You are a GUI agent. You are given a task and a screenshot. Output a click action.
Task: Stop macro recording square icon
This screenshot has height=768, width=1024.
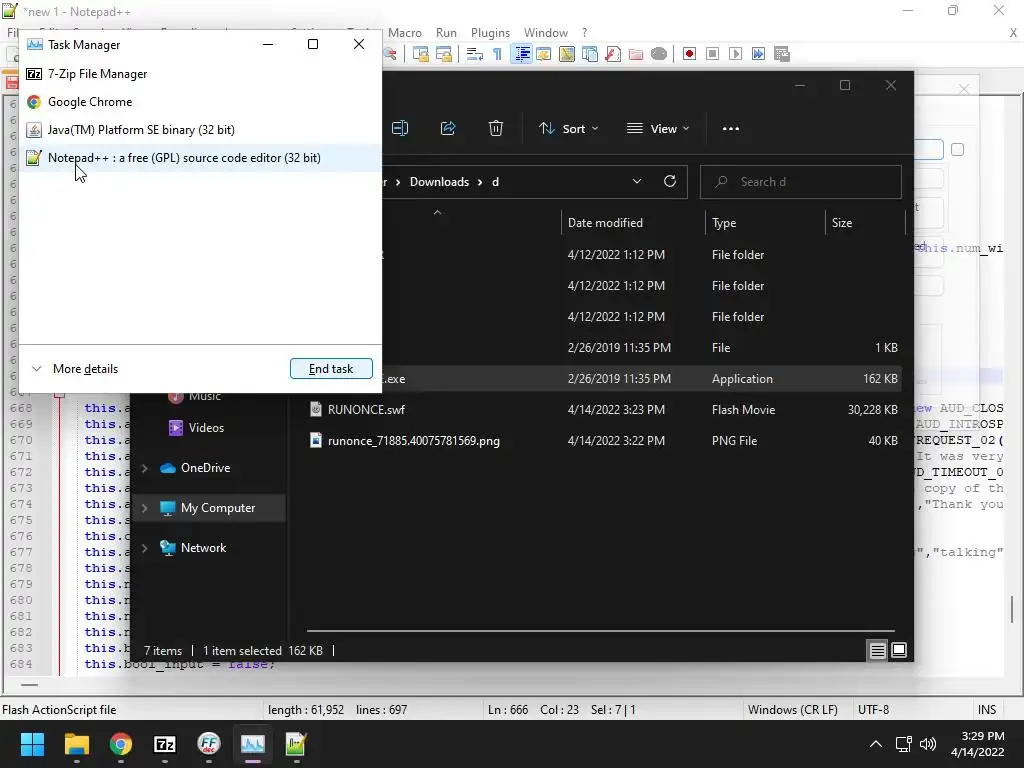712,54
